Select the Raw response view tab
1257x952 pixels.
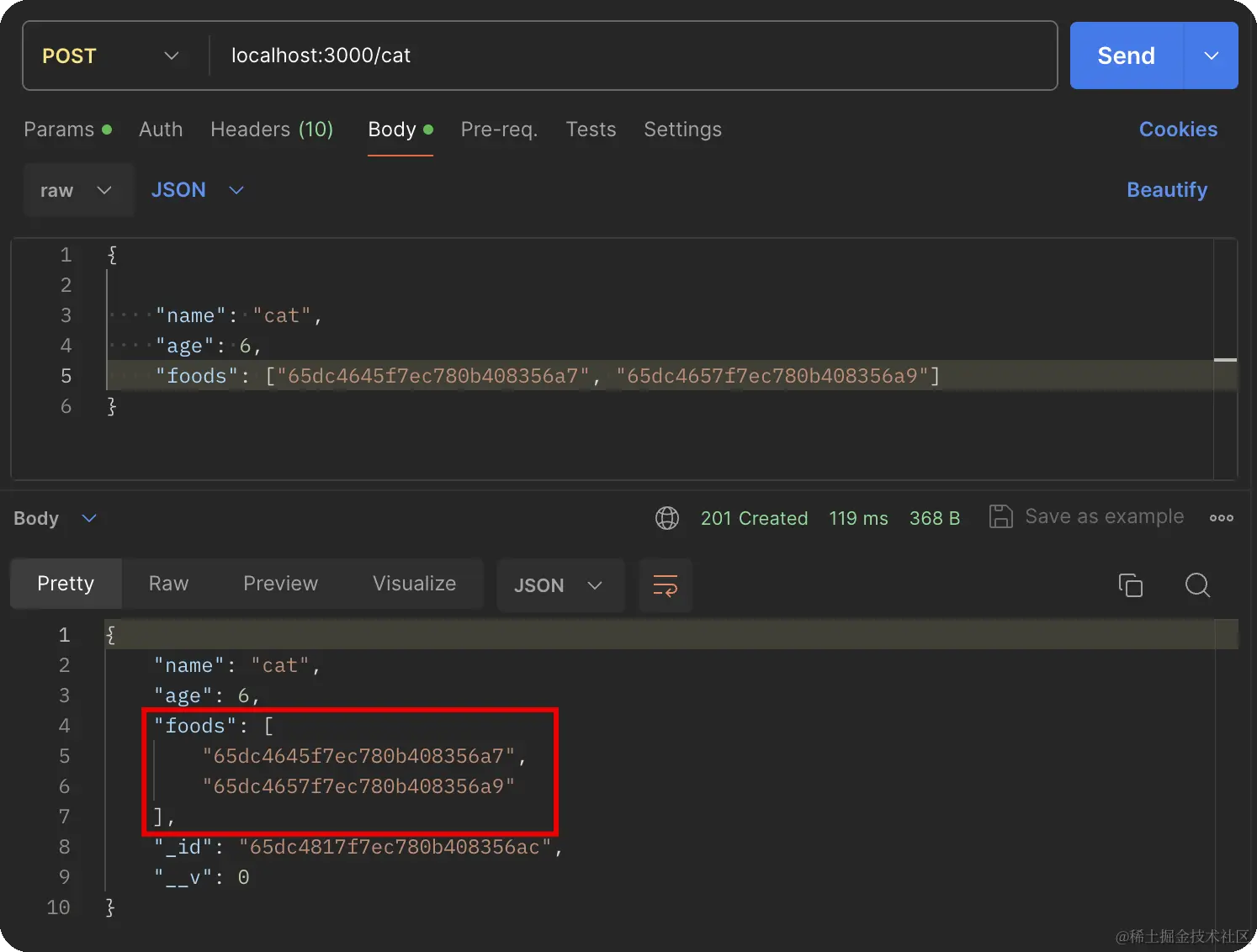click(x=168, y=584)
